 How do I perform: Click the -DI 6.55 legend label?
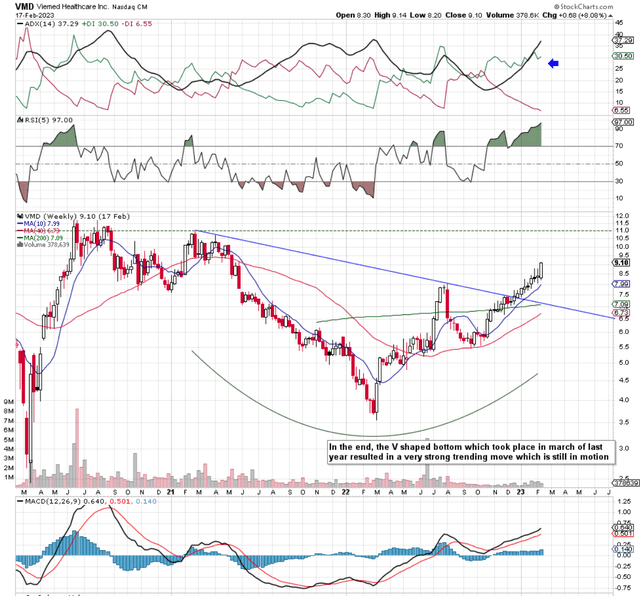point(137,24)
